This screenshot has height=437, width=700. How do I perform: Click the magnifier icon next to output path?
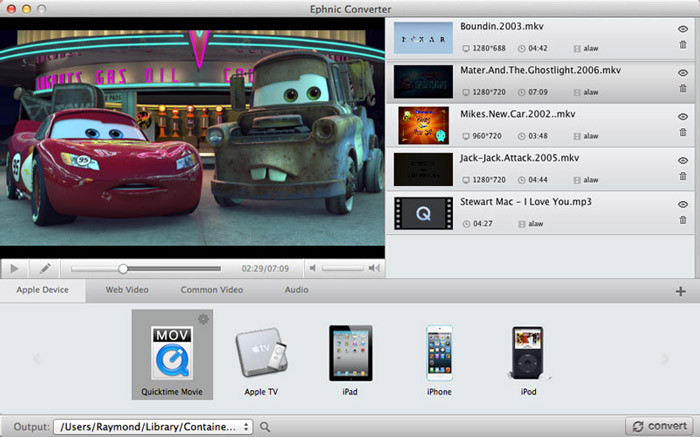click(x=265, y=427)
